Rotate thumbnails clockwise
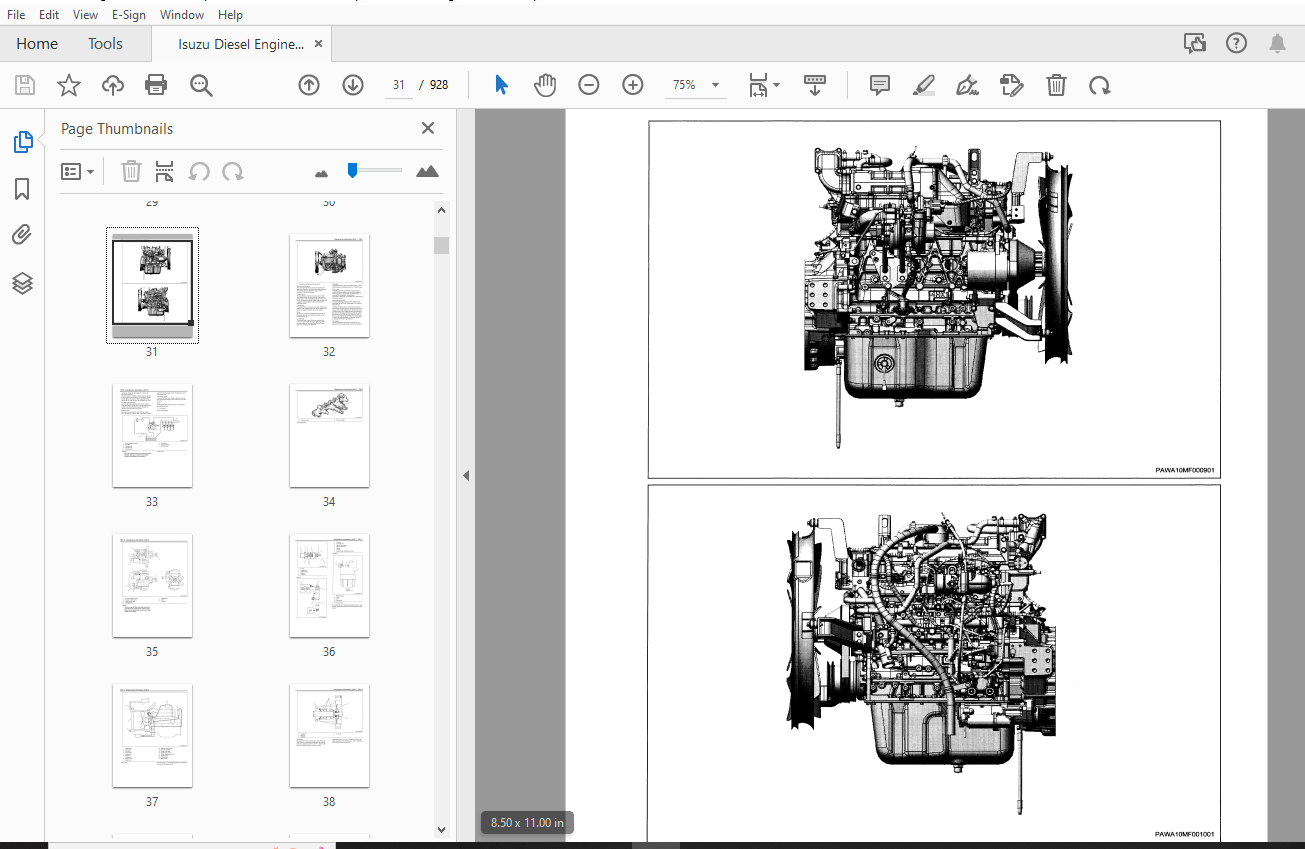The width and height of the screenshot is (1305, 849). [233, 171]
